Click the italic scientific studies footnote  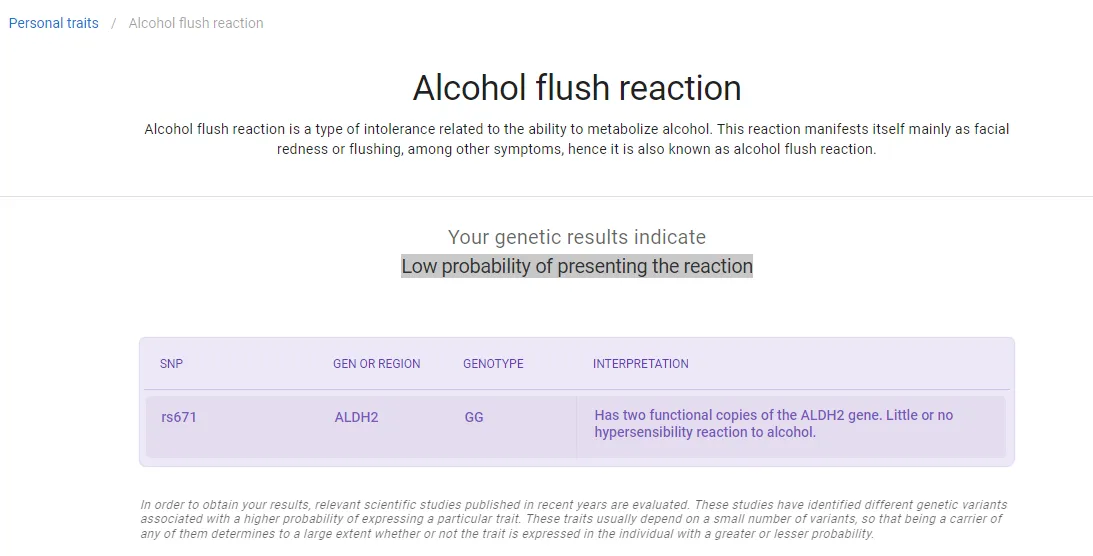[573, 519]
